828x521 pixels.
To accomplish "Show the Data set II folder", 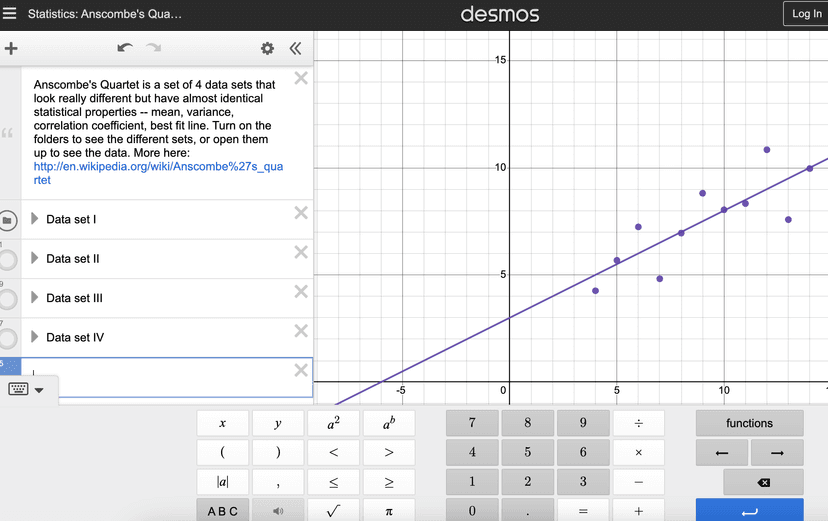I will 8,260.
